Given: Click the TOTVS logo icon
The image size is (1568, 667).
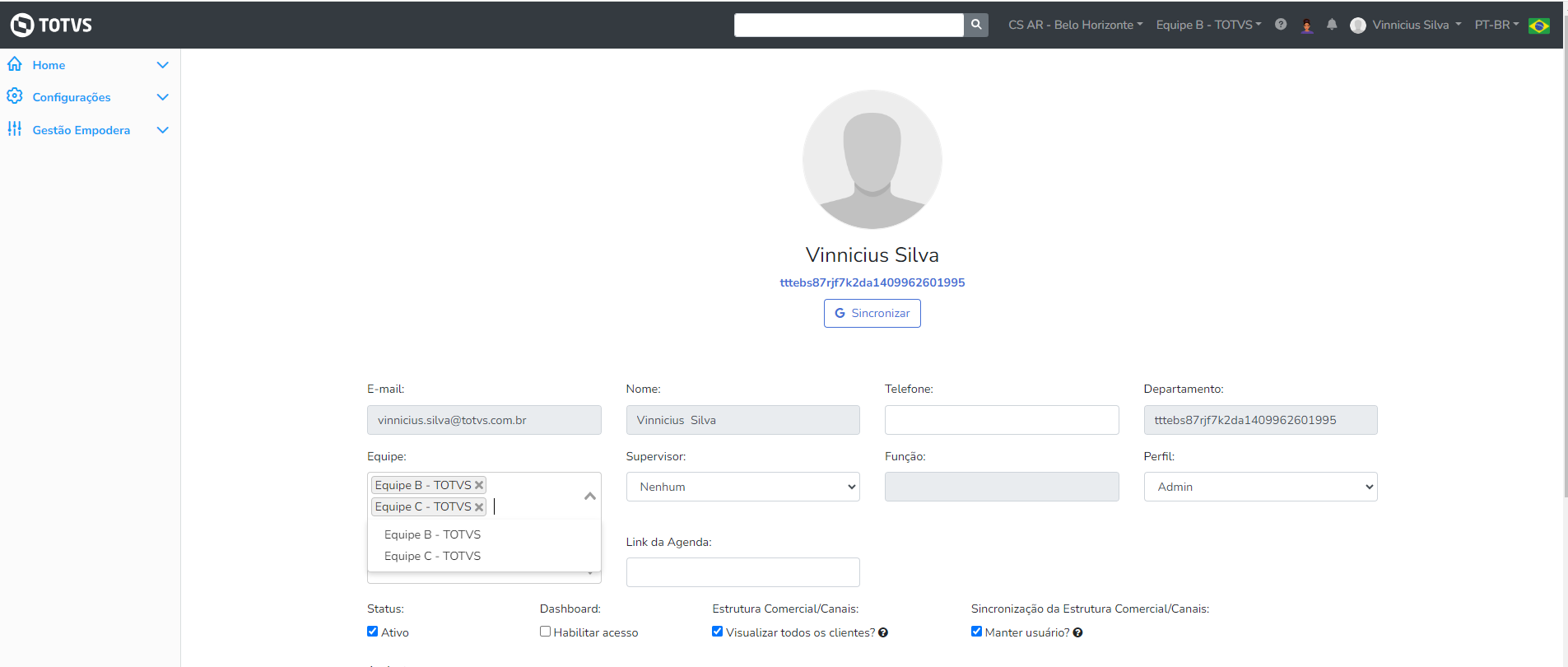Looking at the screenshot, I should pyautogui.click(x=22, y=25).
